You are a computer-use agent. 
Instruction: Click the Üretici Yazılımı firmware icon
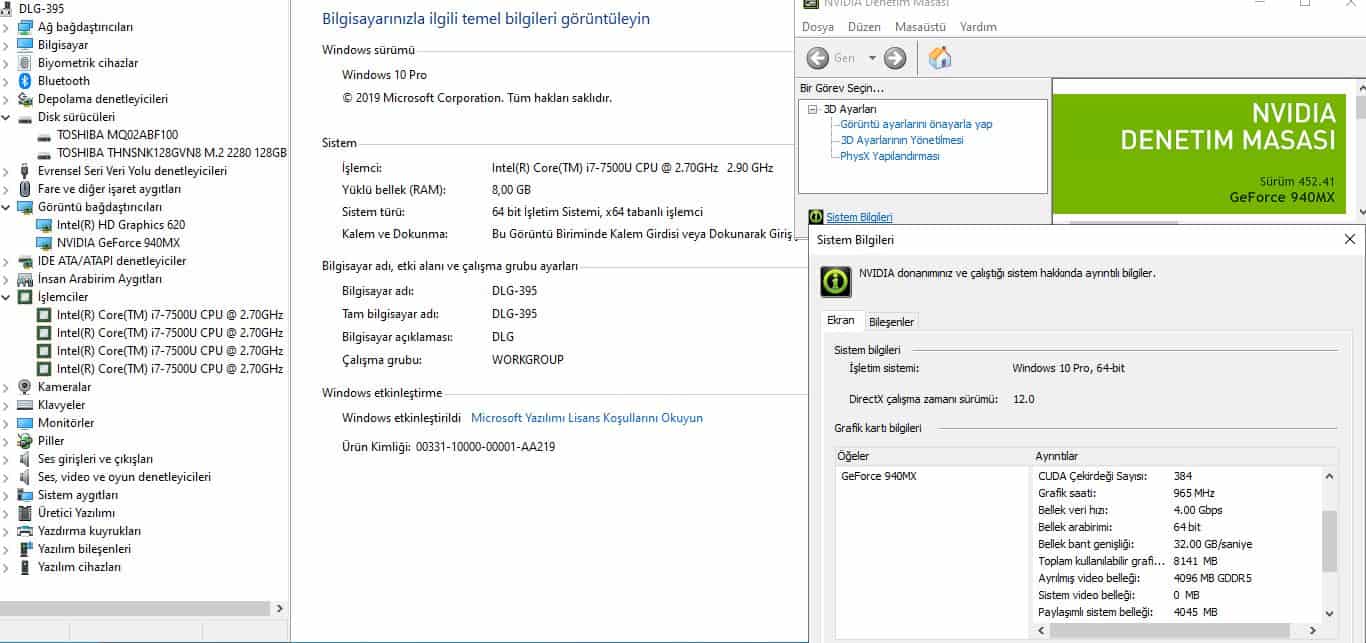coord(25,513)
